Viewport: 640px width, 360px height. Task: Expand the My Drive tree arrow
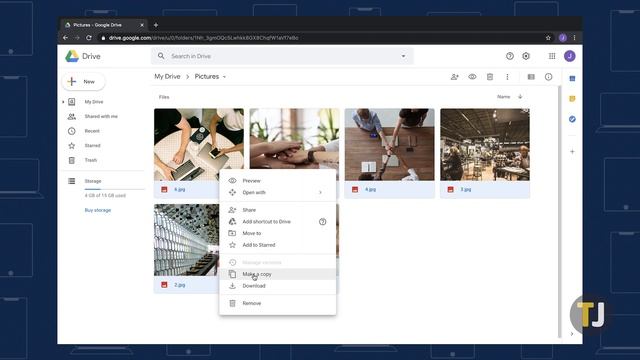pos(63,102)
